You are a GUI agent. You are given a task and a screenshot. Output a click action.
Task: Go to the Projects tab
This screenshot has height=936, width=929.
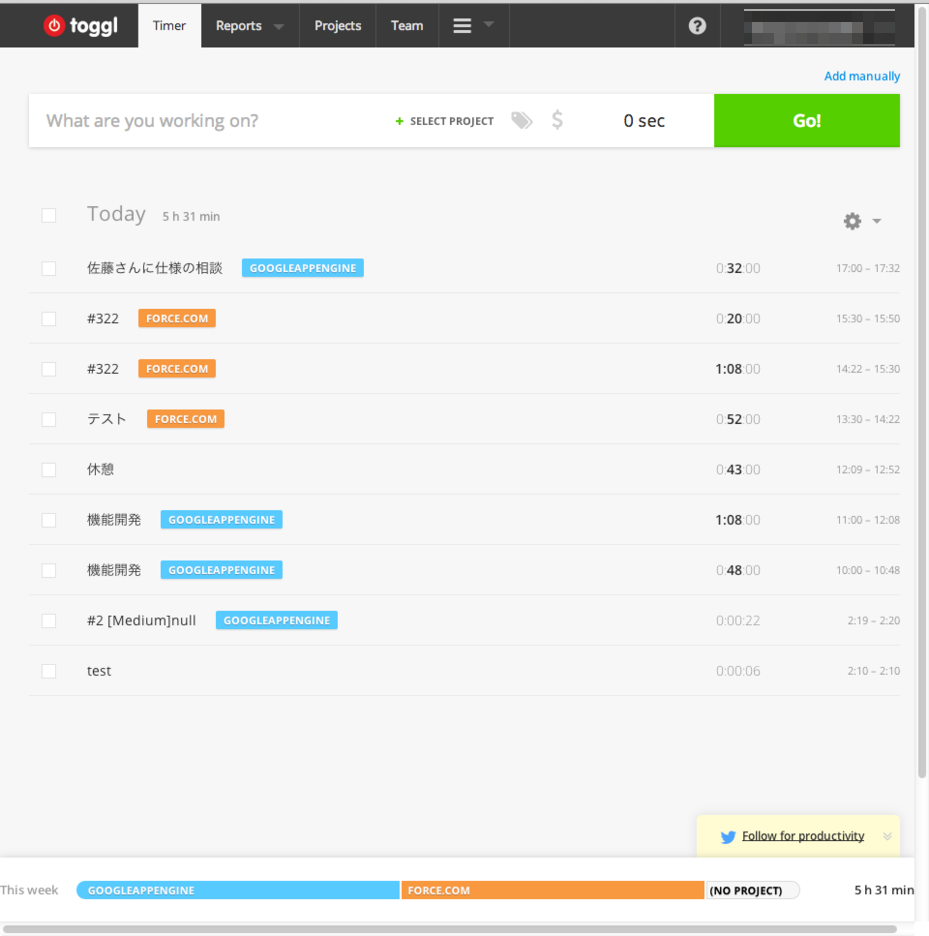[x=338, y=26]
